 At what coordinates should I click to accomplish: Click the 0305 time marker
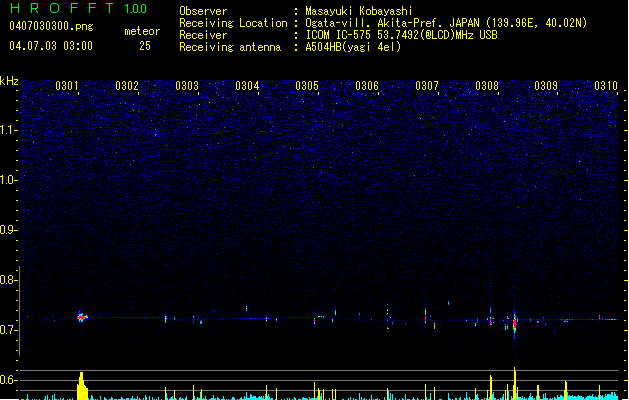point(307,86)
